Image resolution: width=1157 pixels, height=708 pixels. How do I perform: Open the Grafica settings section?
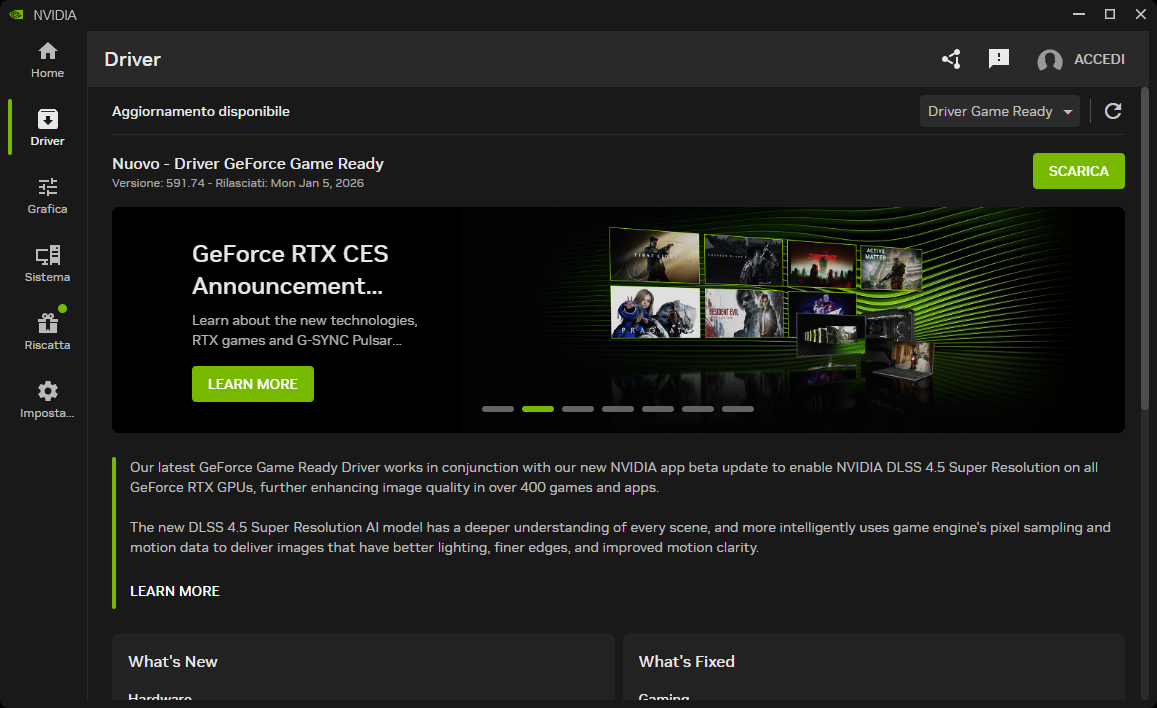pyautogui.click(x=46, y=196)
